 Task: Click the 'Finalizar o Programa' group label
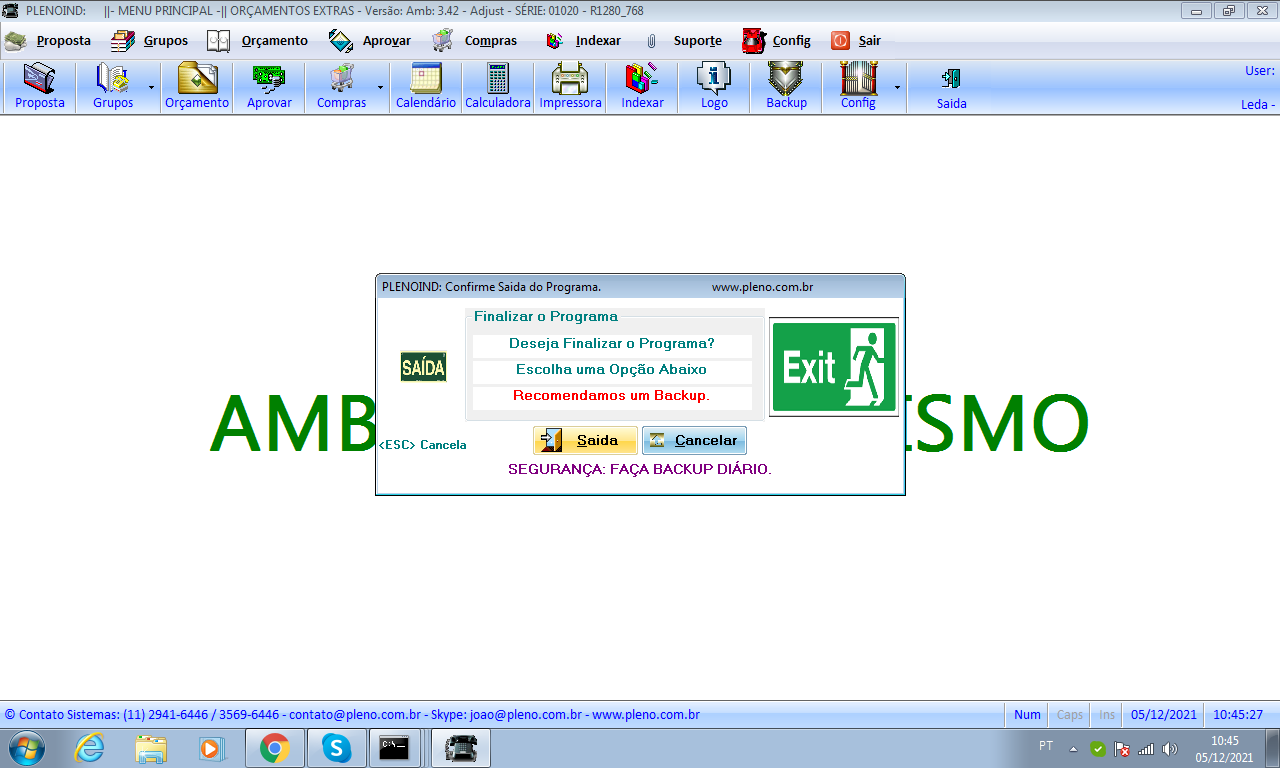pyautogui.click(x=546, y=317)
